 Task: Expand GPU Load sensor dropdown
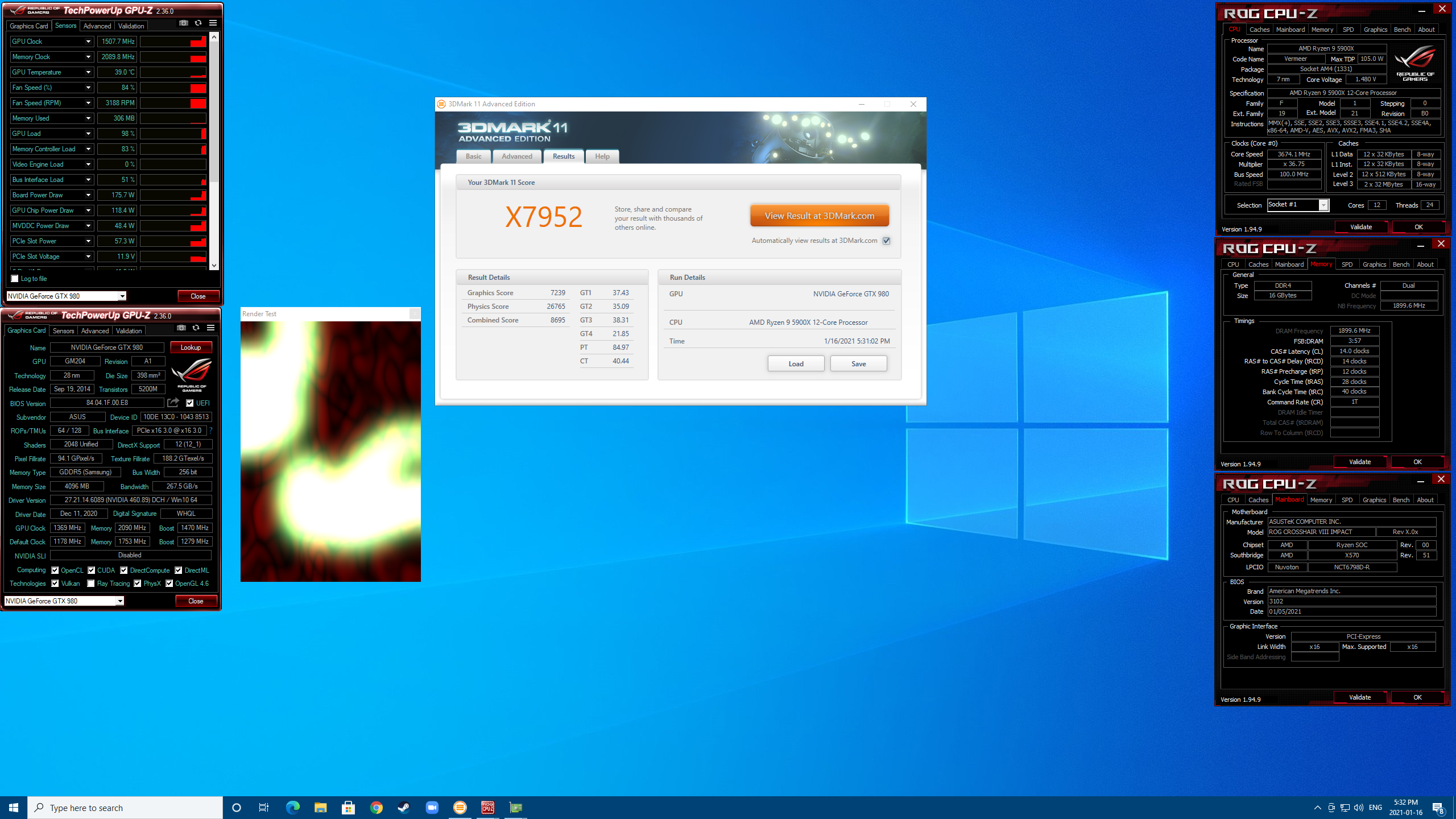pos(88,134)
